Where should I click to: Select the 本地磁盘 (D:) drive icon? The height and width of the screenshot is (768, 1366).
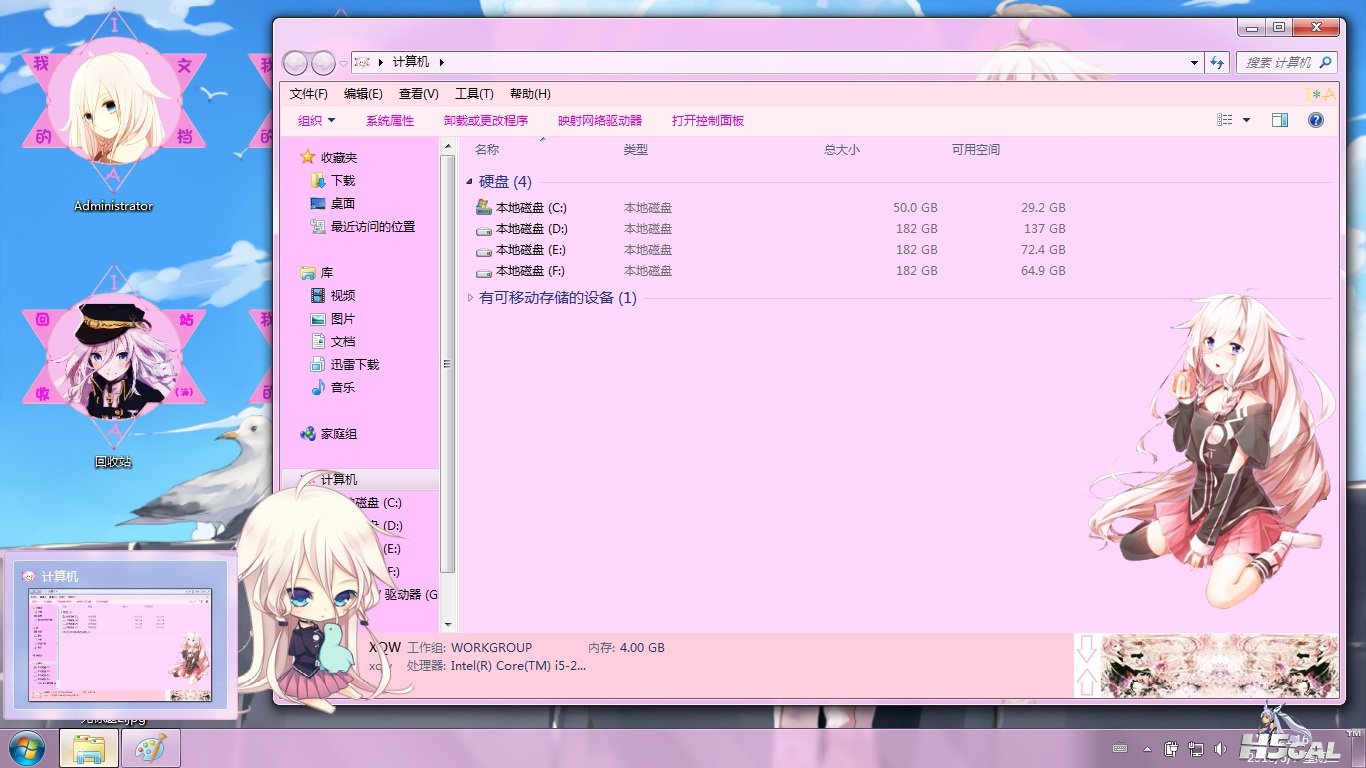point(484,229)
